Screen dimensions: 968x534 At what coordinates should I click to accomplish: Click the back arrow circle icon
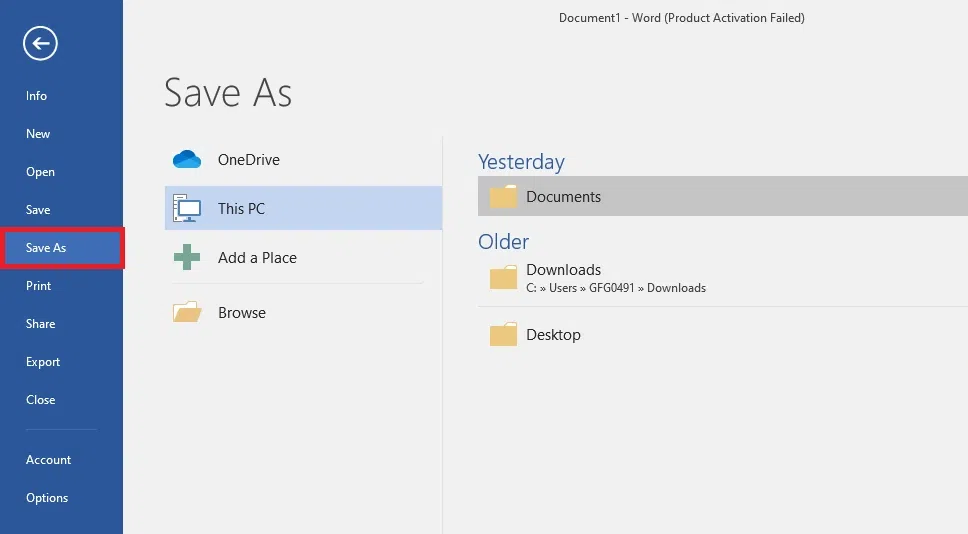point(40,43)
